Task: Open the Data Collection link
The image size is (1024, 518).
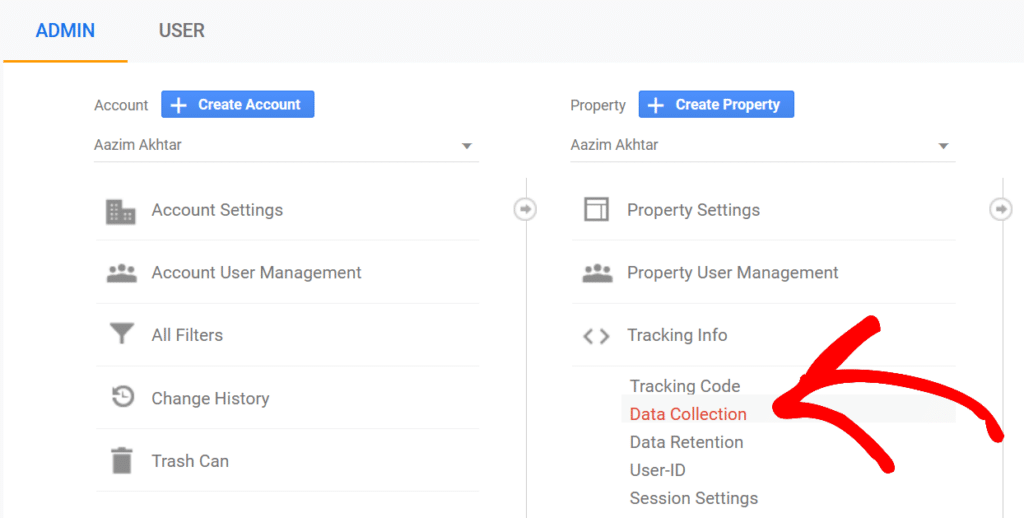Action: click(x=688, y=414)
